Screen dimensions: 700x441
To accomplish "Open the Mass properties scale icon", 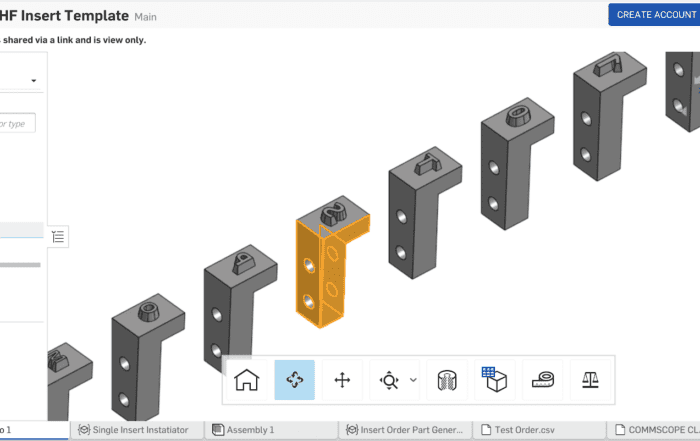I will pyautogui.click(x=590, y=380).
